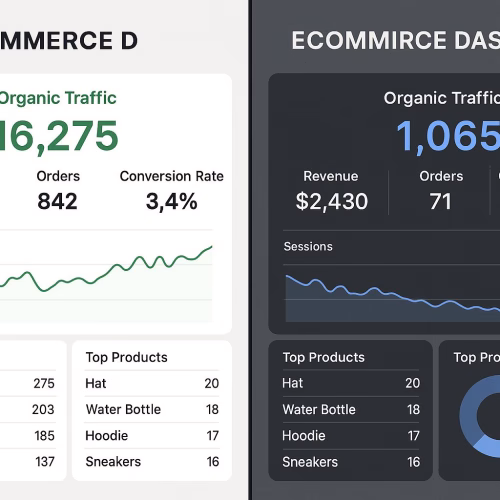
Task: Click the 3,4% conversion rate value
Action: [172, 202]
